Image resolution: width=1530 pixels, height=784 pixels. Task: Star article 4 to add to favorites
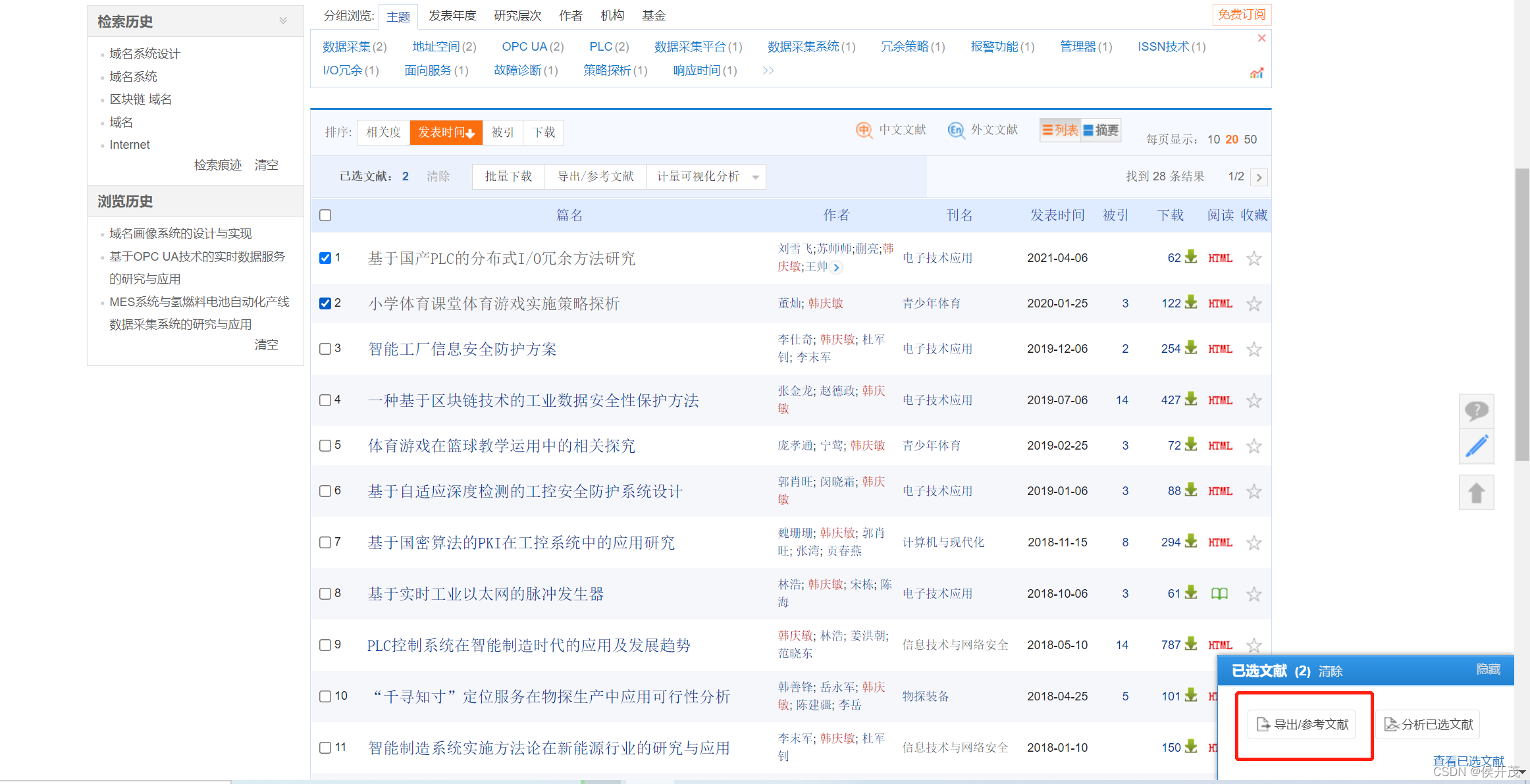(x=1253, y=401)
